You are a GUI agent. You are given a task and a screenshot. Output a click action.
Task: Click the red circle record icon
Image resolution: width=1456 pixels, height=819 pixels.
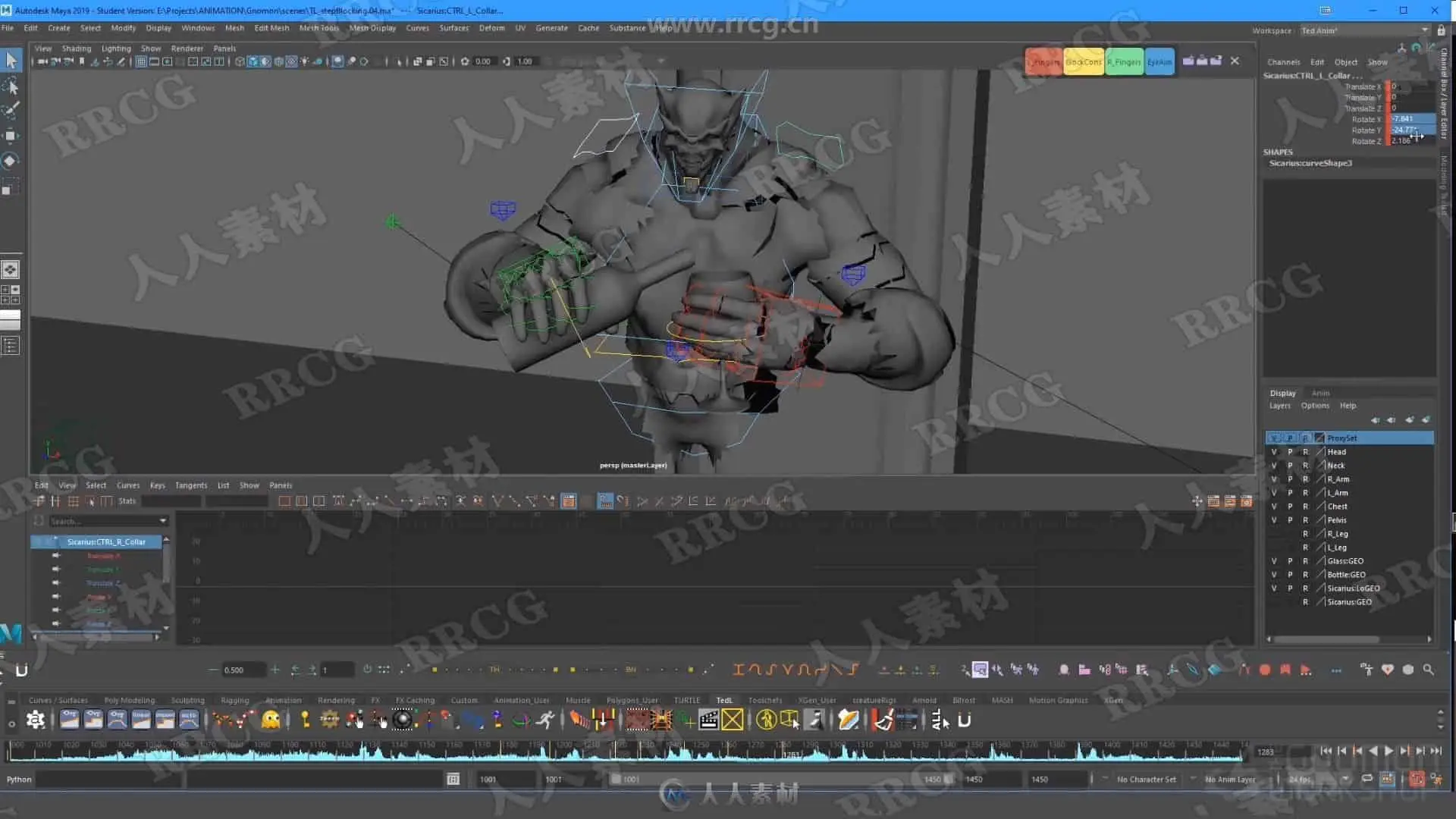pyautogui.click(x=1265, y=670)
